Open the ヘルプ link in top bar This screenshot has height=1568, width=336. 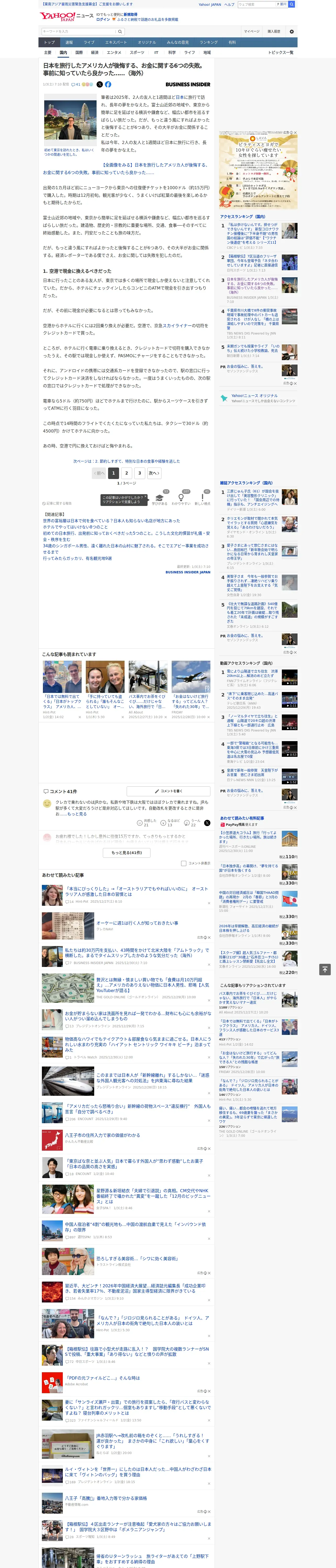tap(229, 4)
